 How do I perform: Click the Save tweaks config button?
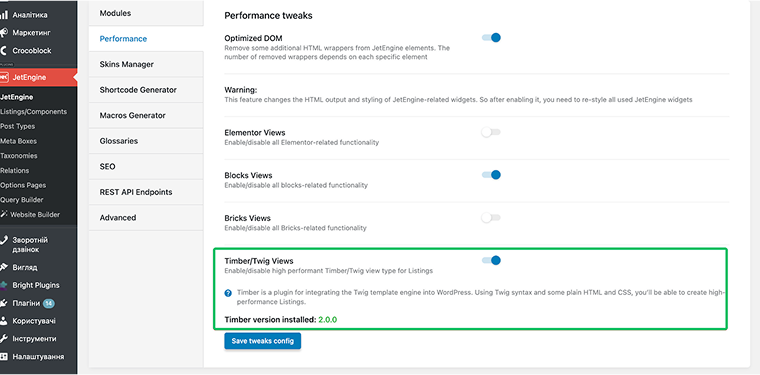coord(263,341)
